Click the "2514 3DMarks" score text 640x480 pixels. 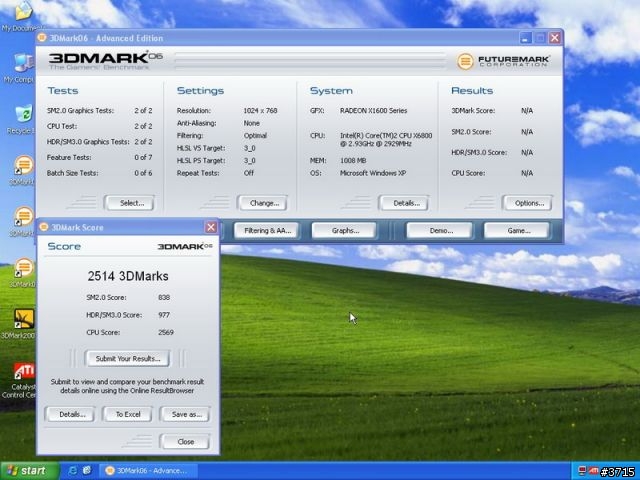pyautogui.click(x=128, y=276)
